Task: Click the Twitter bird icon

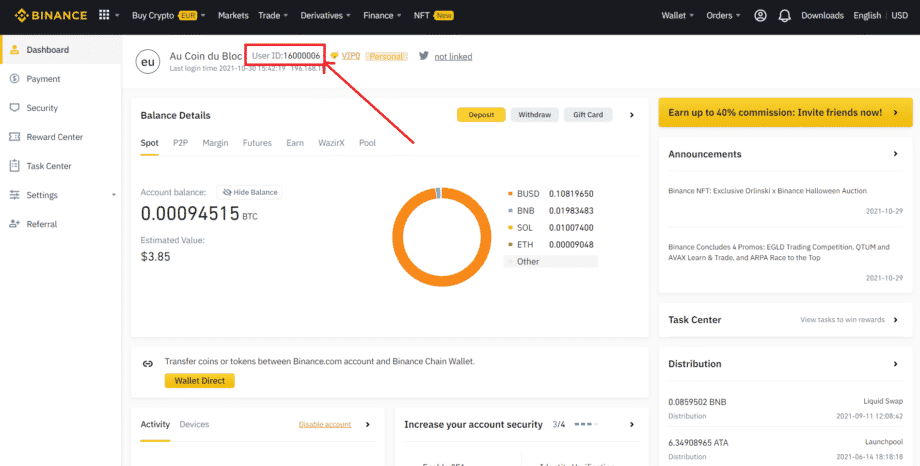Action: coord(424,56)
